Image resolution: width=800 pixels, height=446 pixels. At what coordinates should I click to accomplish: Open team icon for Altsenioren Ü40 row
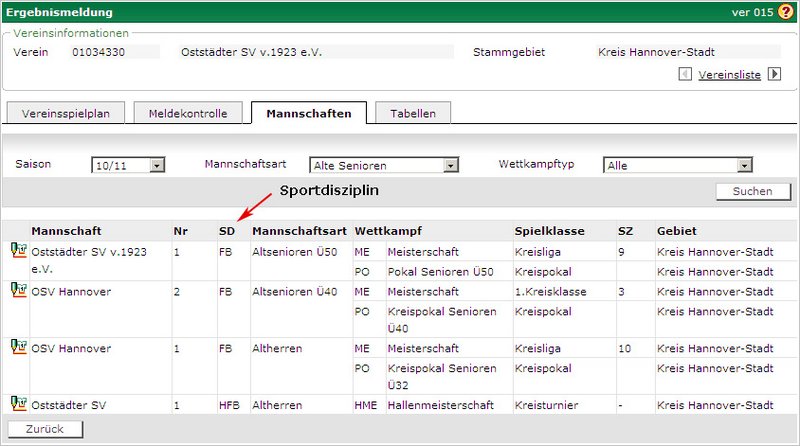pyautogui.click(x=17, y=290)
